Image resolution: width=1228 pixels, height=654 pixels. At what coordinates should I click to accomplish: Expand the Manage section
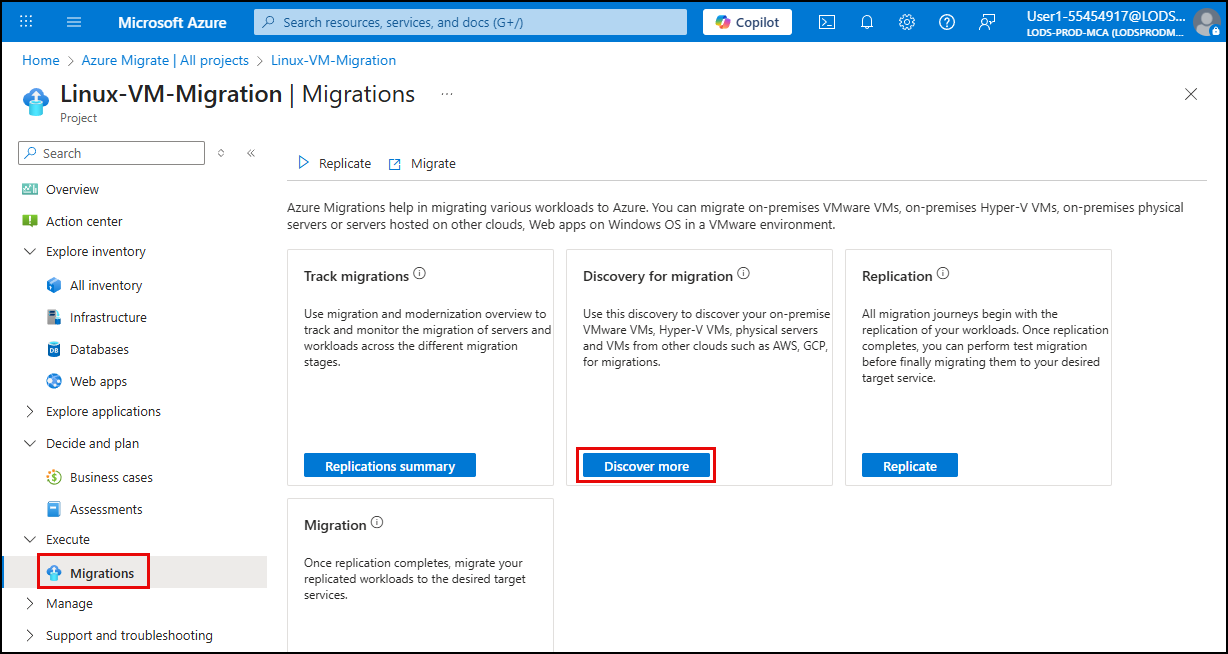(x=28, y=603)
